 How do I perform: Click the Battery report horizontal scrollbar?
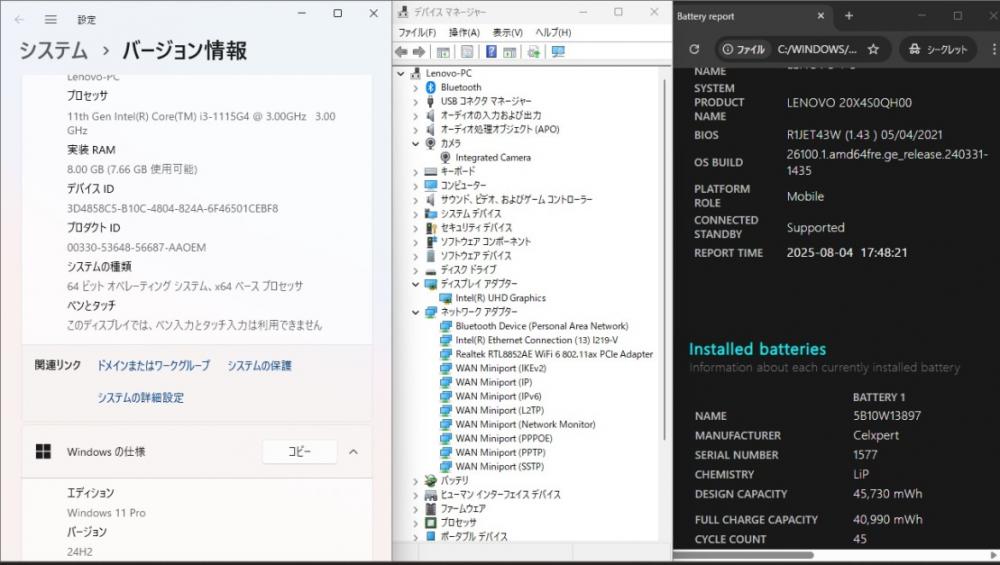click(744, 554)
